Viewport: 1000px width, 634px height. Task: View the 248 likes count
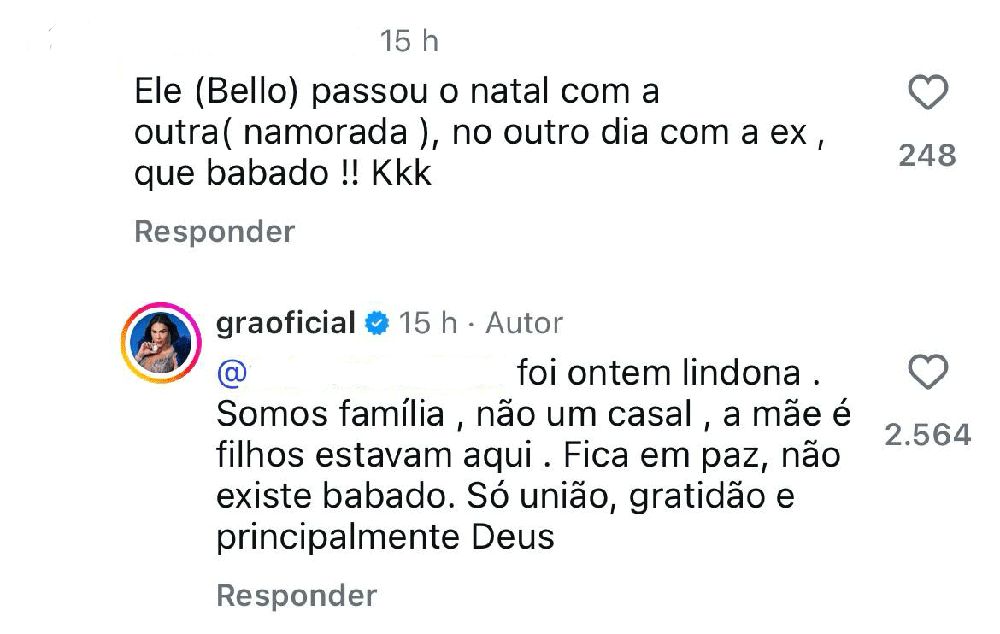coord(927,155)
